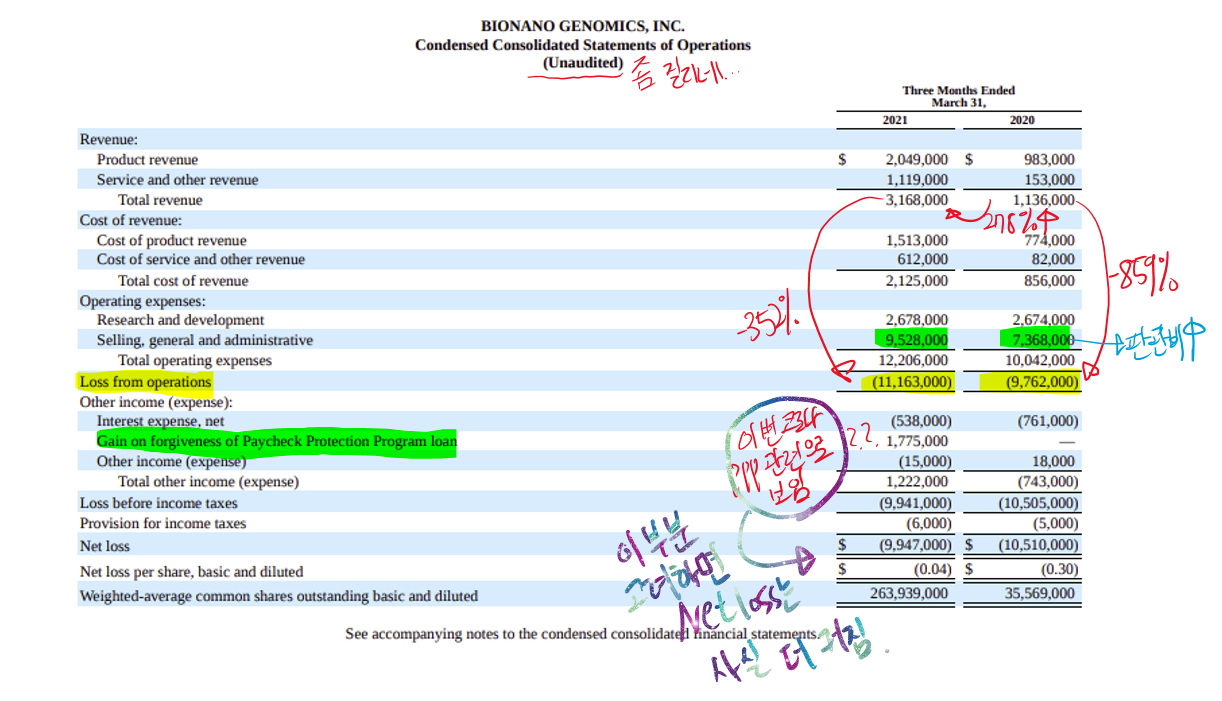Select loss before taxes 2021 (9,941,000)
The image size is (1222, 701).
coord(915,503)
